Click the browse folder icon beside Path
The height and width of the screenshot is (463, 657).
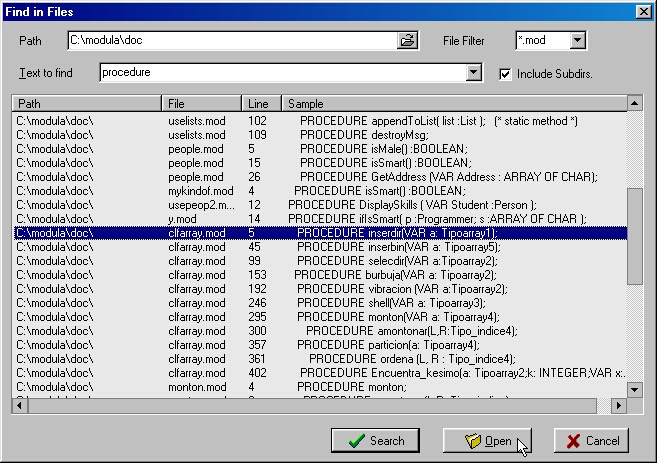[407, 41]
